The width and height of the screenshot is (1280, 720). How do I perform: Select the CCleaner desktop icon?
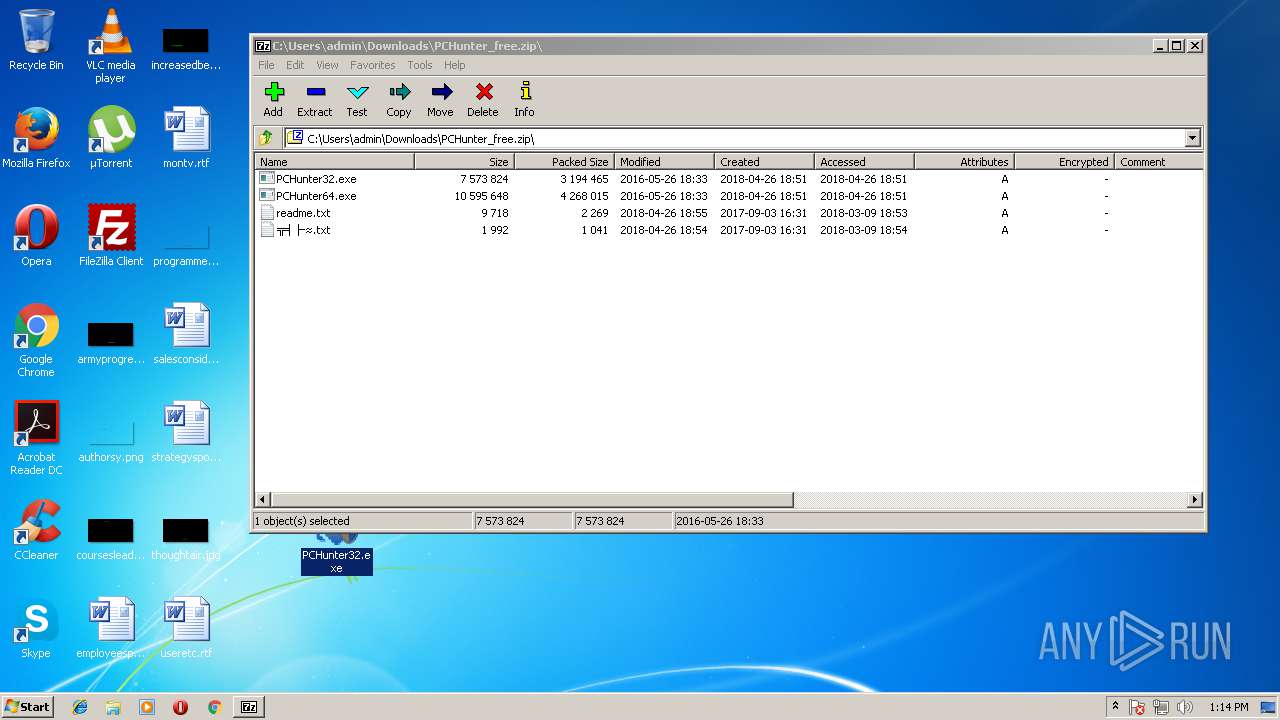[36, 530]
